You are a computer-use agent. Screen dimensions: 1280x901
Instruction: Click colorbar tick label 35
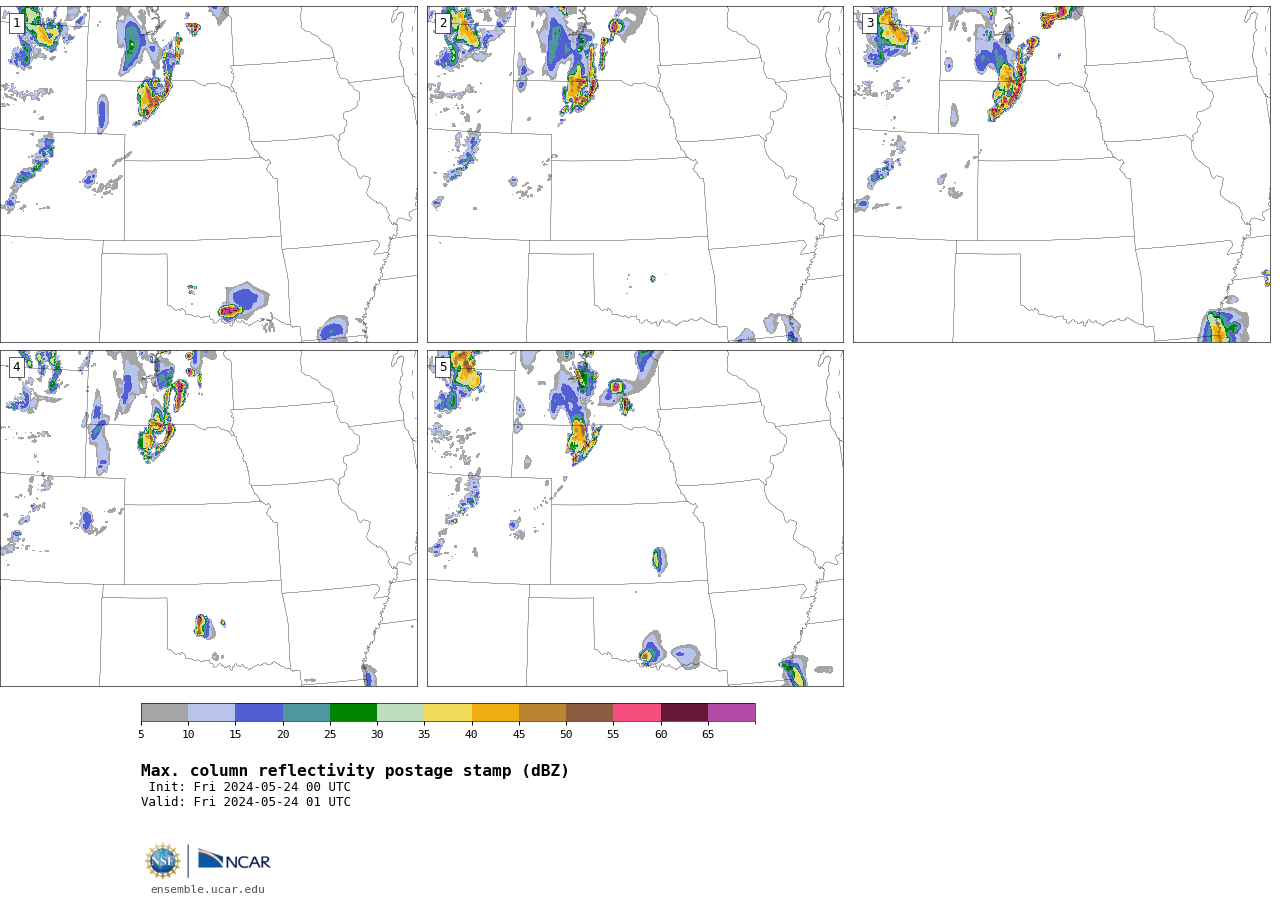pos(424,735)
